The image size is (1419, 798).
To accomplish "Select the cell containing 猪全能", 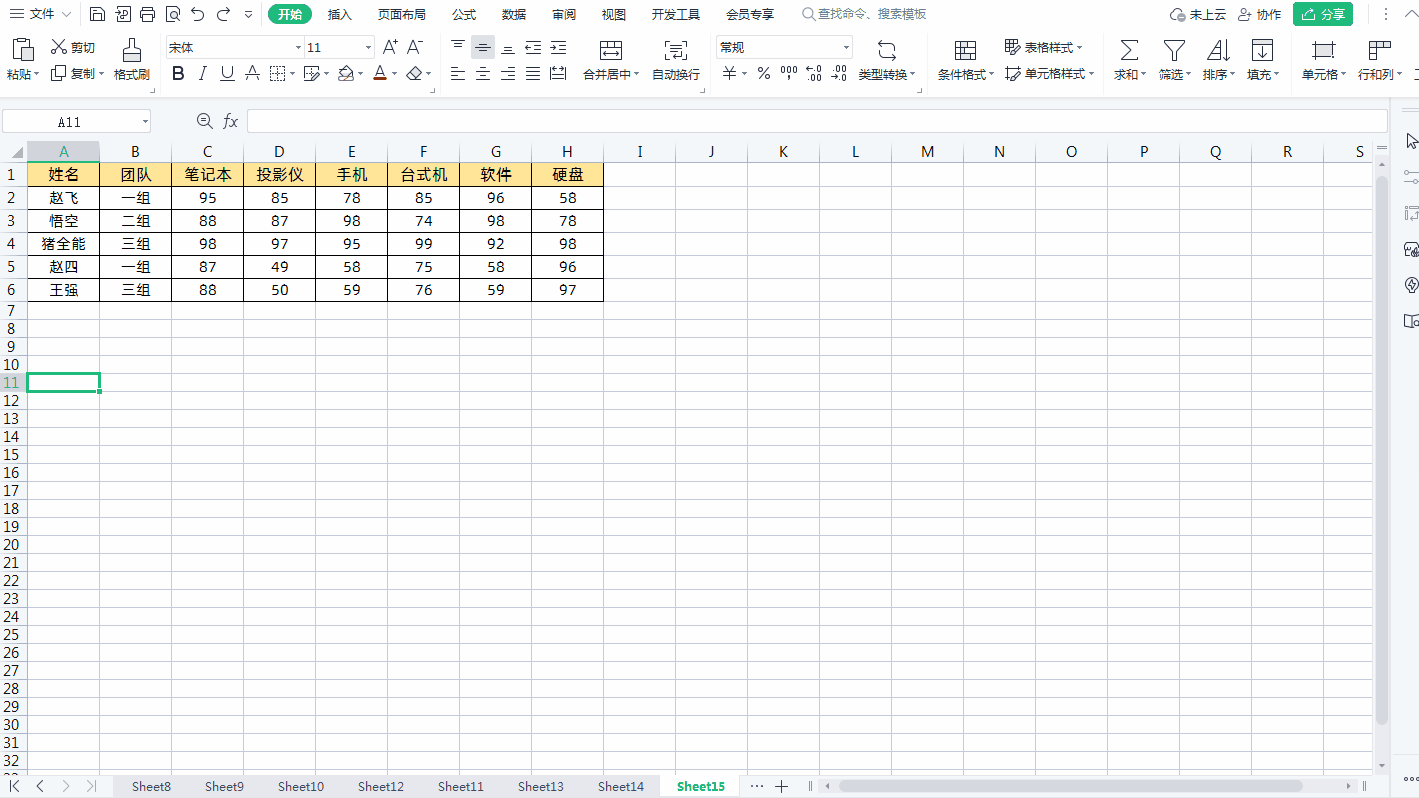I will tap(63, 244).
